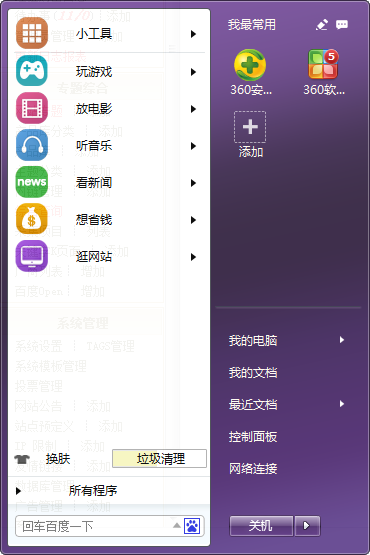This screenshot has width=370, height=555.
Task: Expand the 想省钱 submenu arrow
Action: tap(193, 220)
